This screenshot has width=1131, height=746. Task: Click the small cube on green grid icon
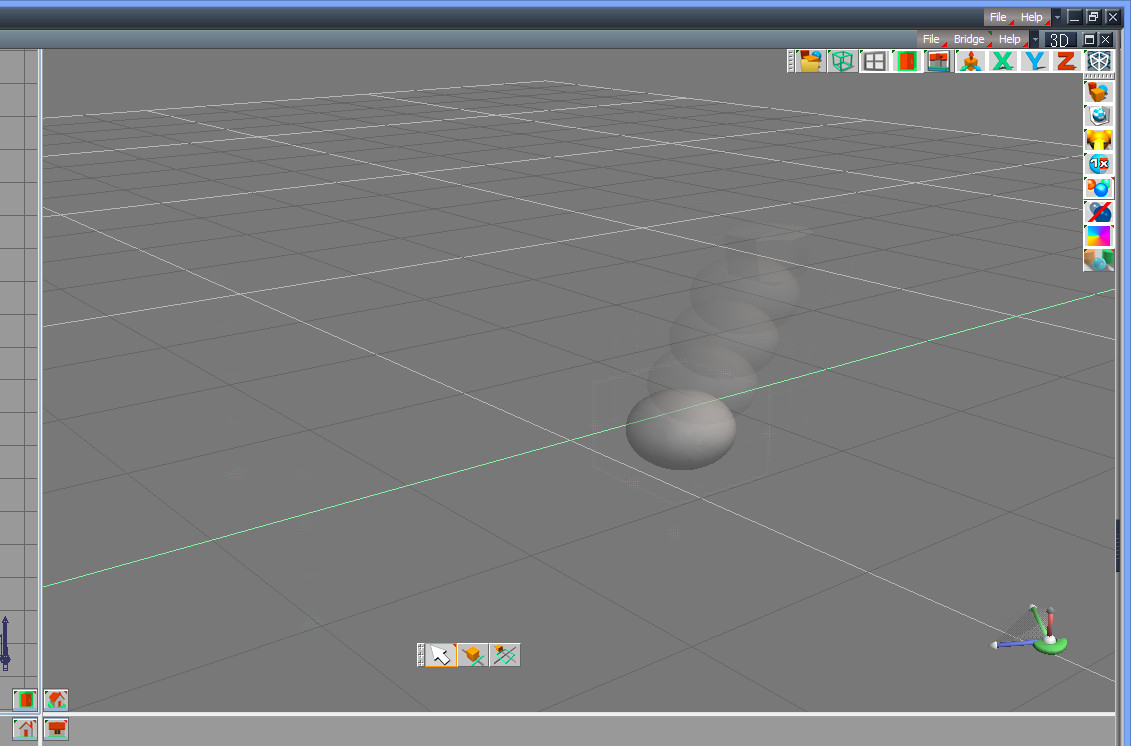tap(505, 655)
